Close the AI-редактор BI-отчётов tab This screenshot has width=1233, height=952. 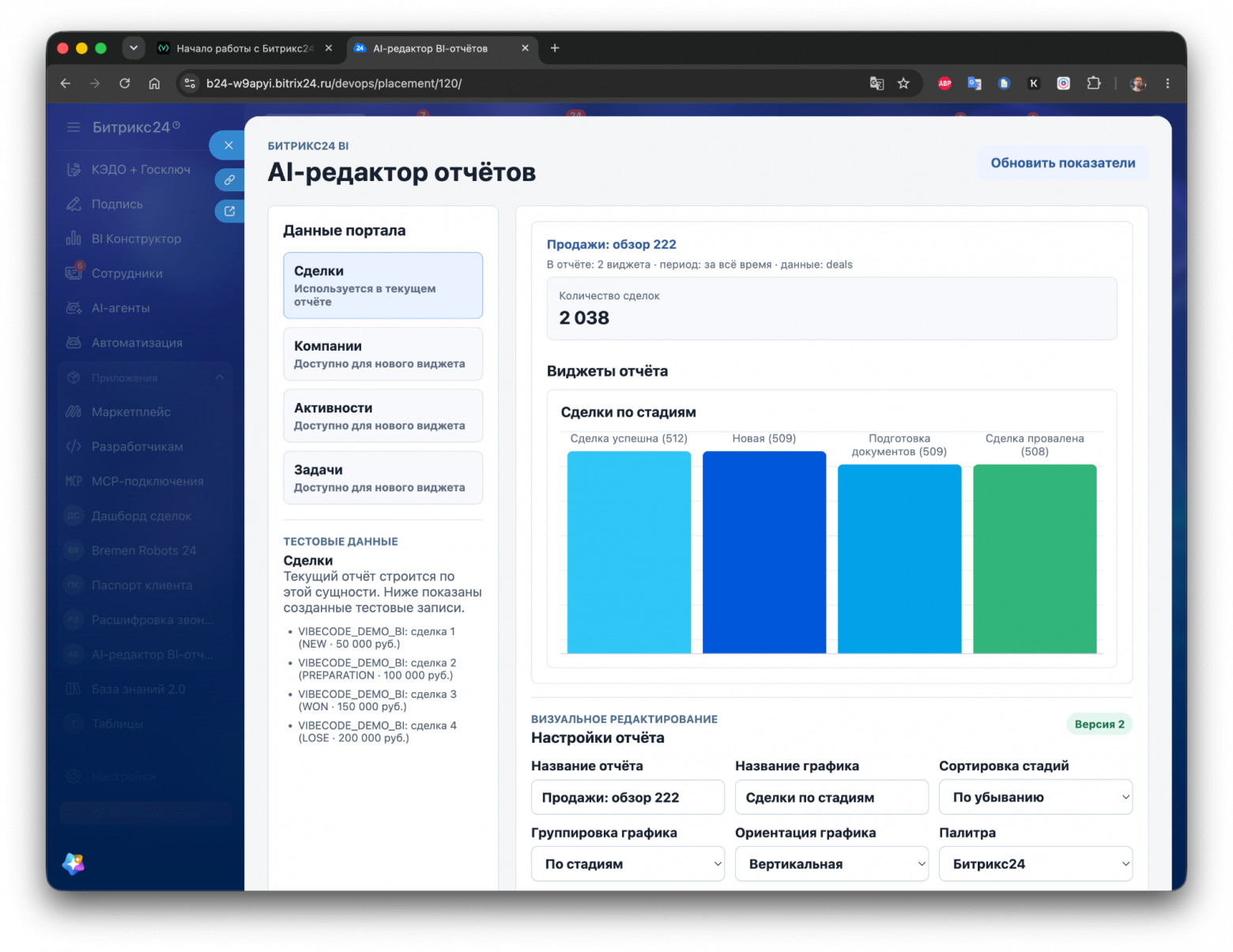pyautogui.click(x=525, y=48)
